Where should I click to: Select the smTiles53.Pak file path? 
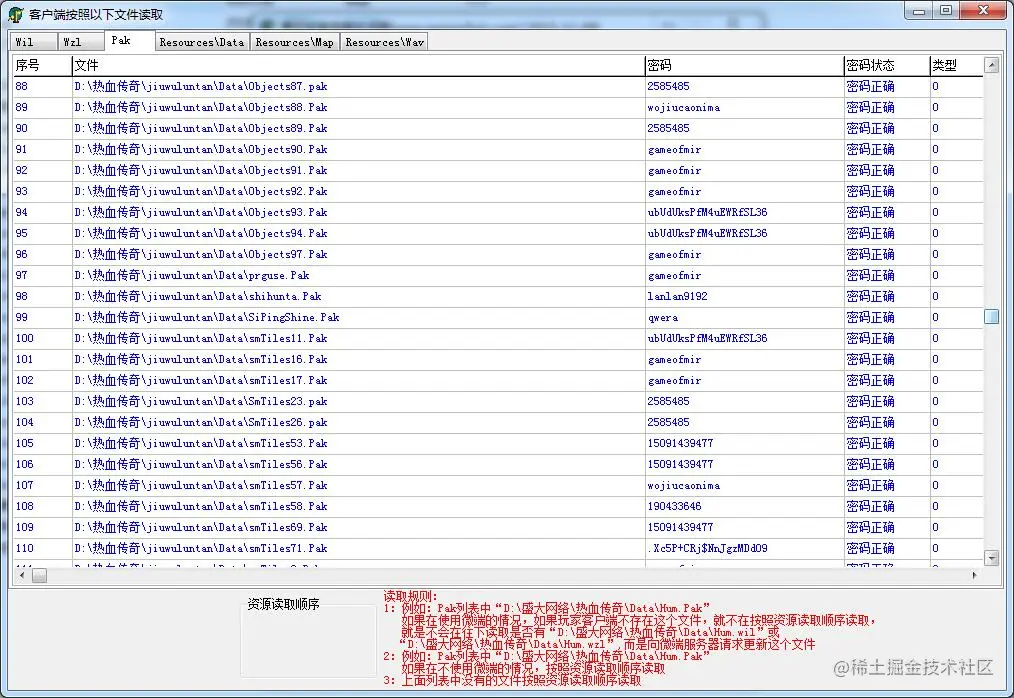pos(200,443)
